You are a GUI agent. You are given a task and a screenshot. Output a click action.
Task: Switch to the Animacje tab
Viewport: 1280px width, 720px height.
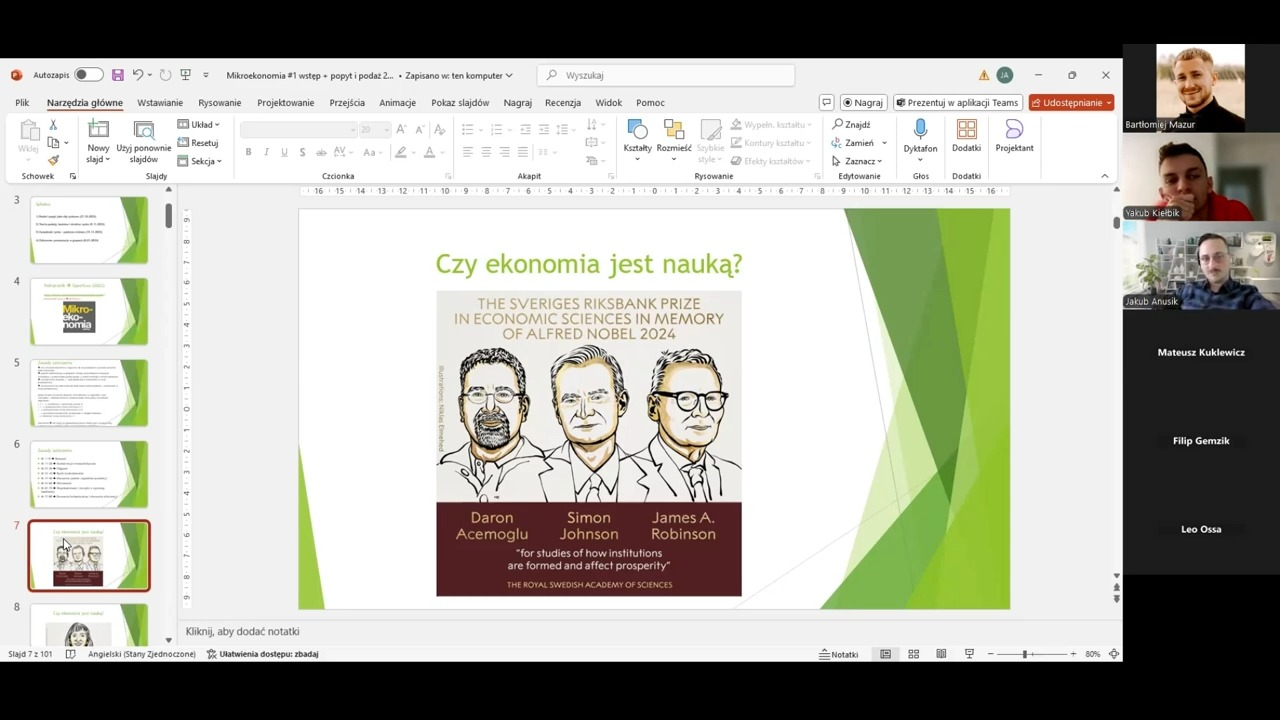click(397, 102)
